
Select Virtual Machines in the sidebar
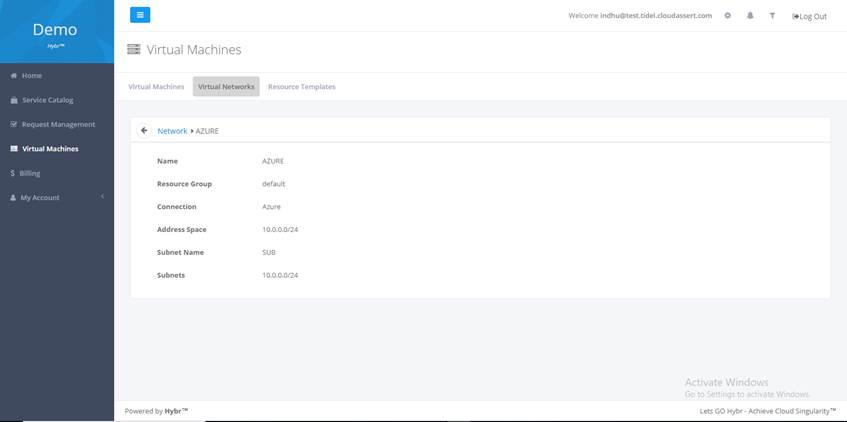(50, 149)
